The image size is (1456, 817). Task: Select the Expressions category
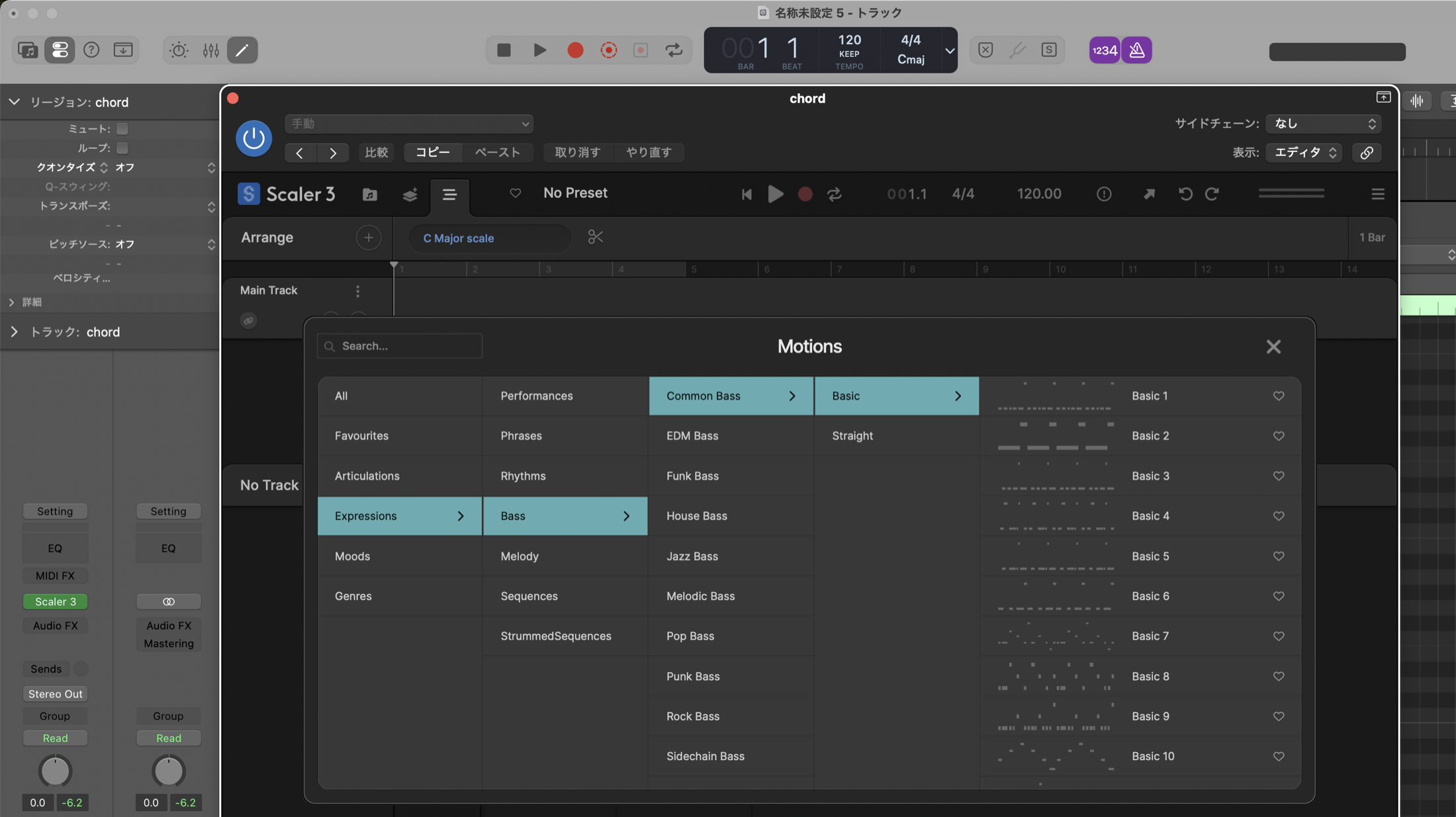click(x=400, y=516)
